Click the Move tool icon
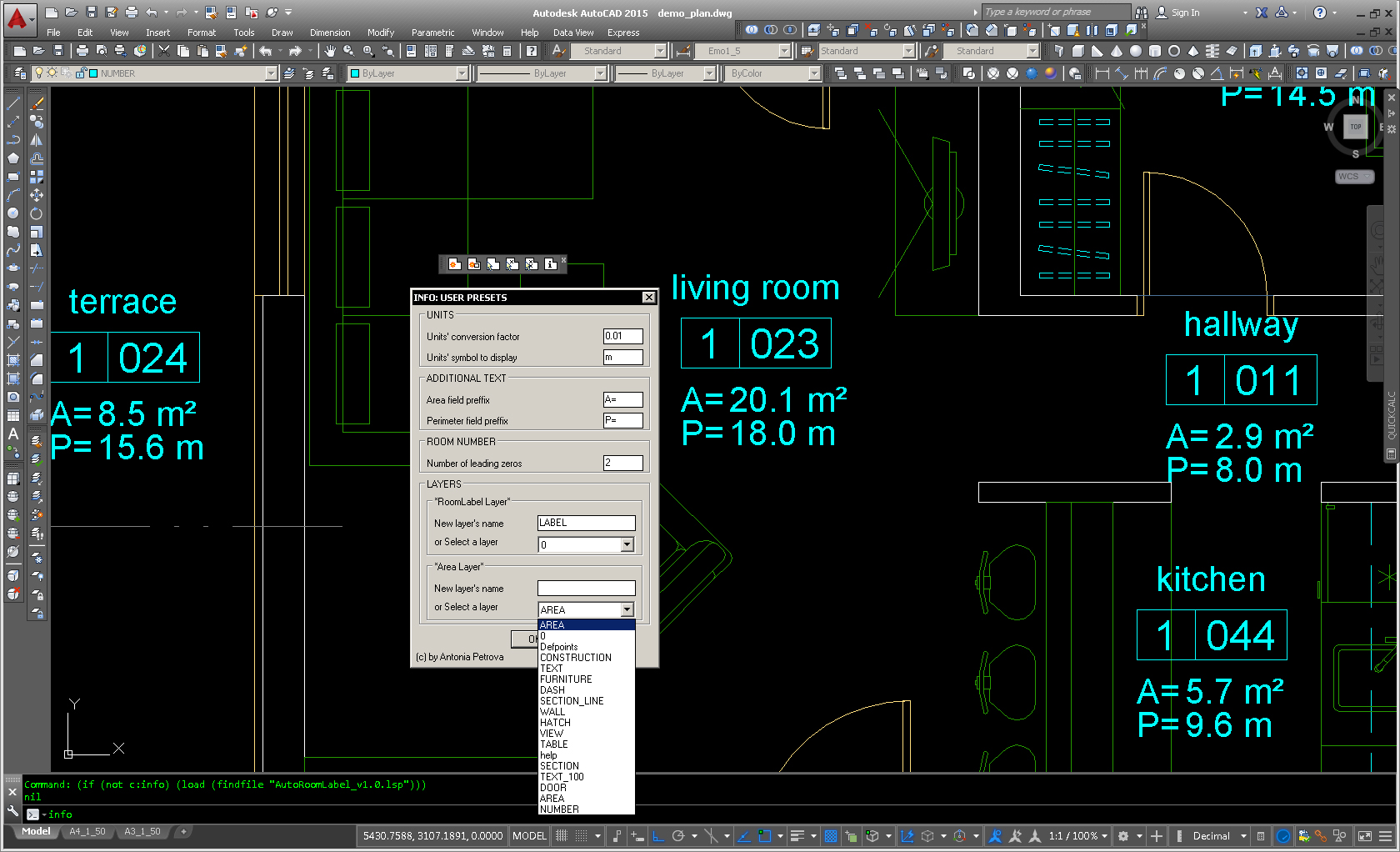Viewport: 1400px width, 852px height. point(37,195)
